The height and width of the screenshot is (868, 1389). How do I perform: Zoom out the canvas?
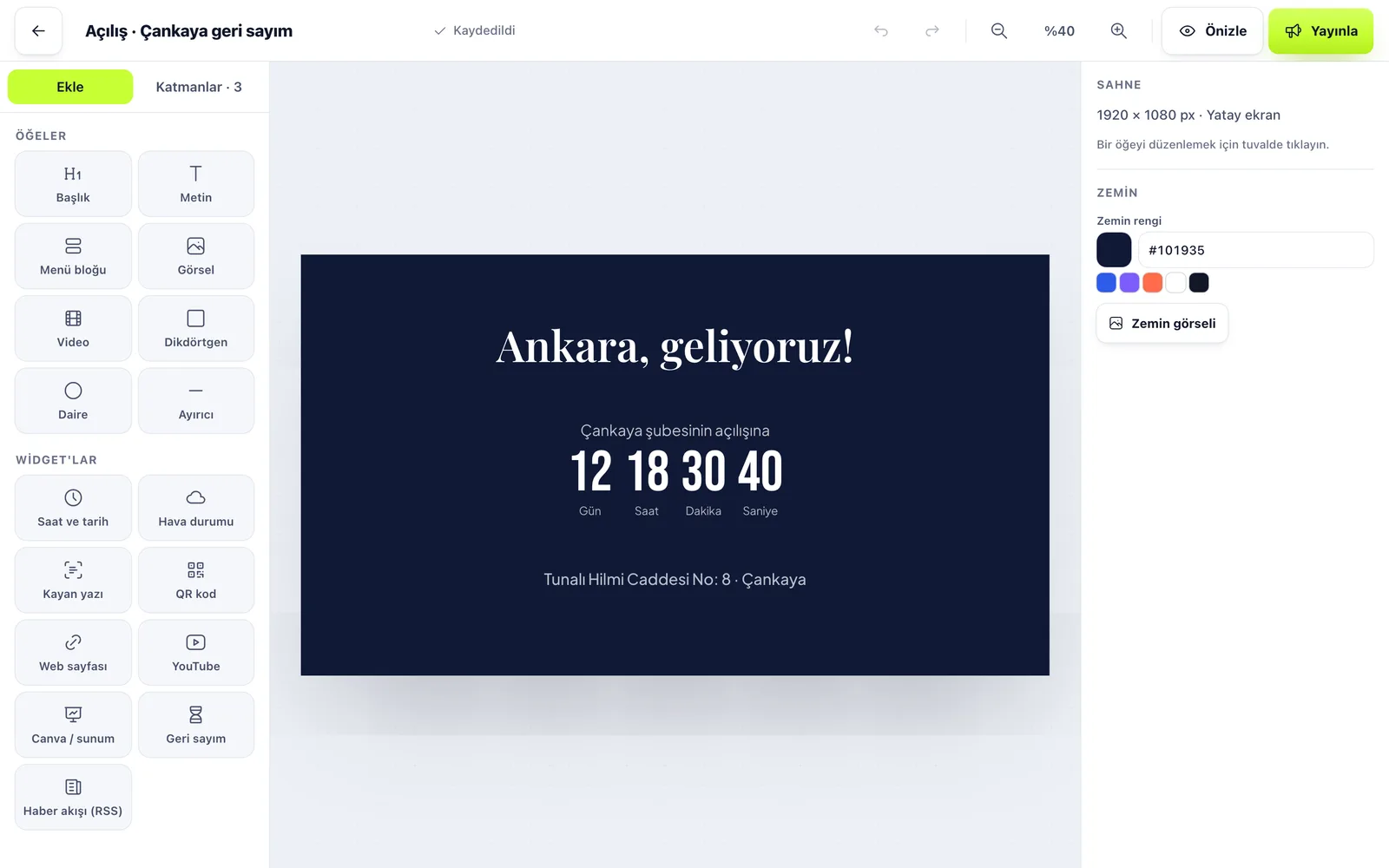[999, 31]
